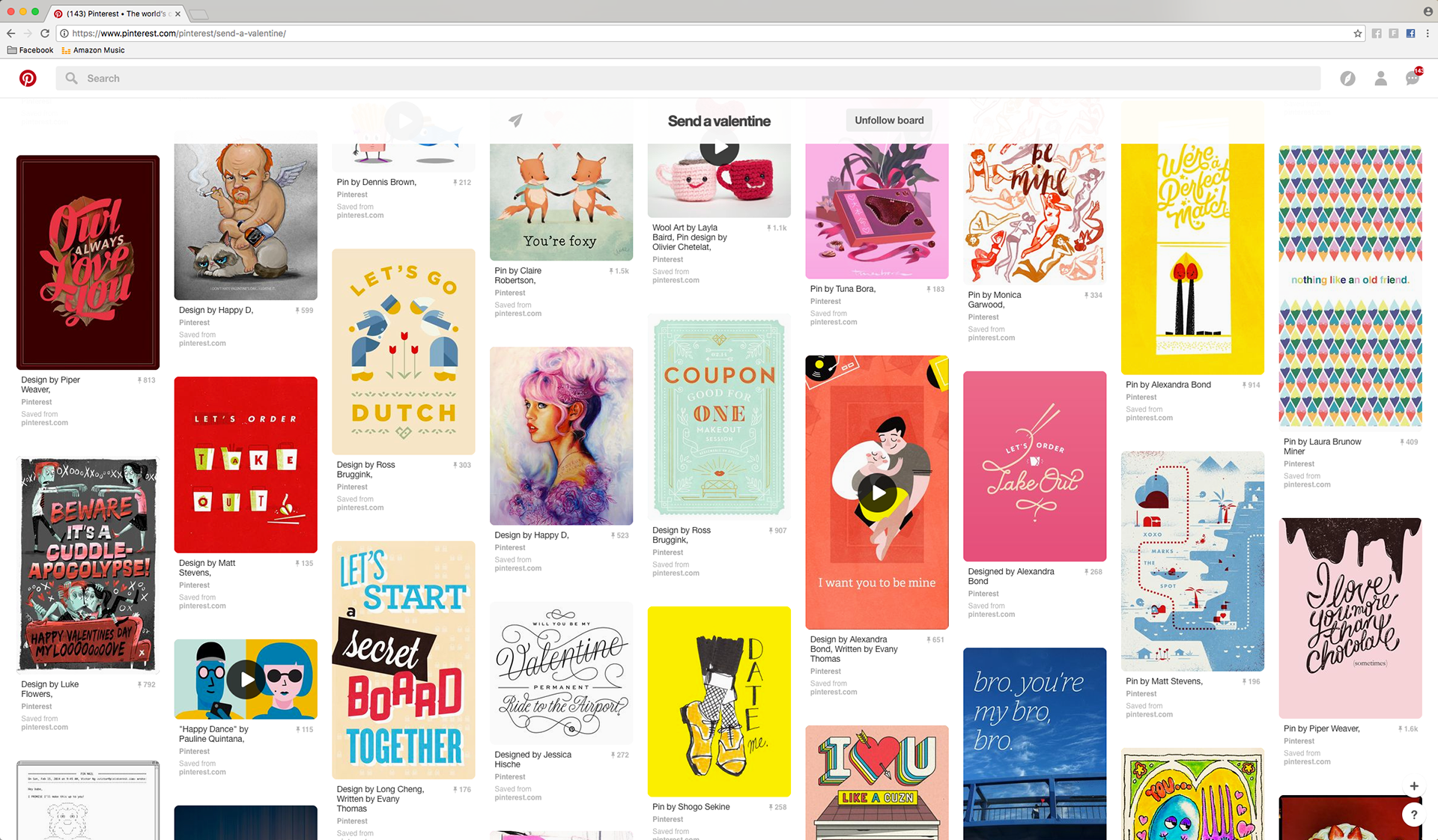The height and width of the screenshot is (840, 1438).
Task: Open the Coupon Good For One pin image
Action: coord(718,416)
